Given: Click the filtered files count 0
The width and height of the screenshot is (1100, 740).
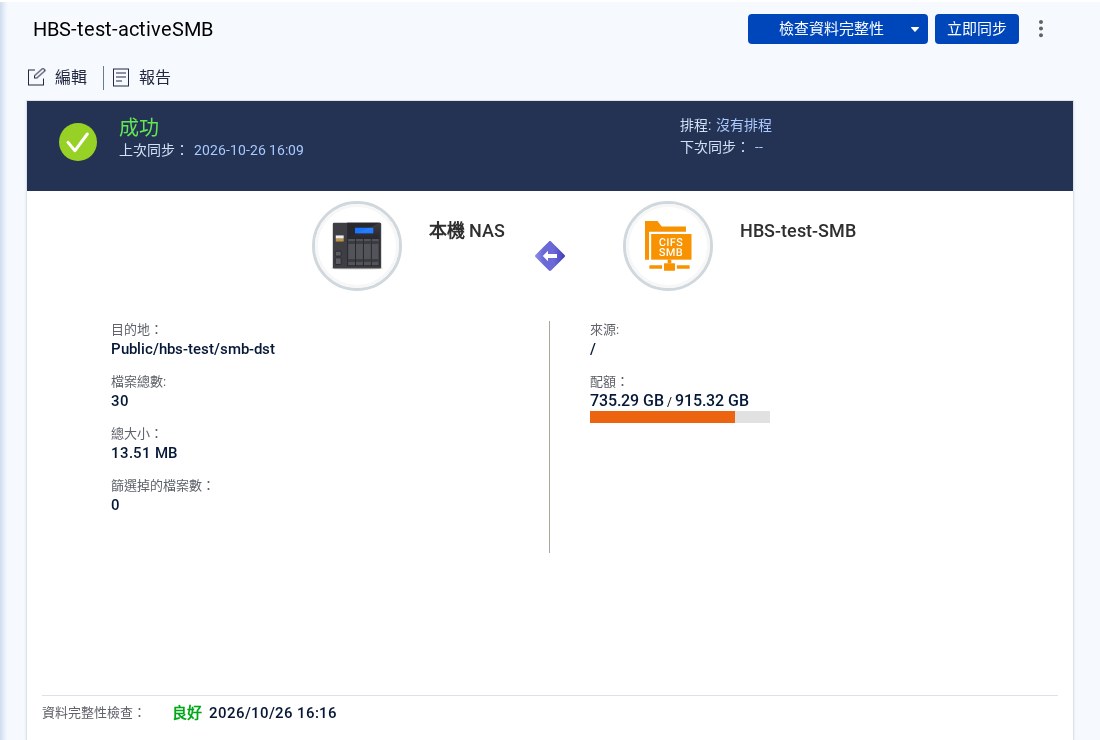Looking at the screenshot, I should pos(115,505).
